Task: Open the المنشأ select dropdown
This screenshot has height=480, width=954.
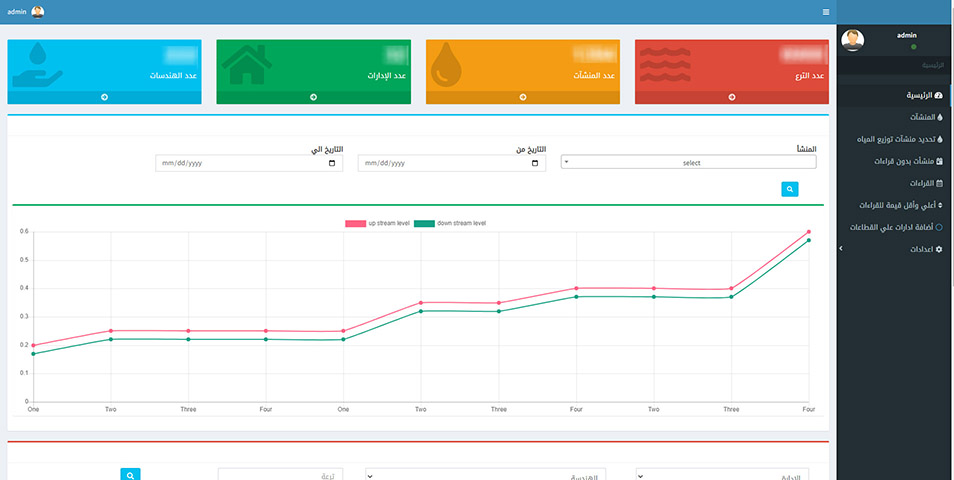Action: click(x=688, y=163)
